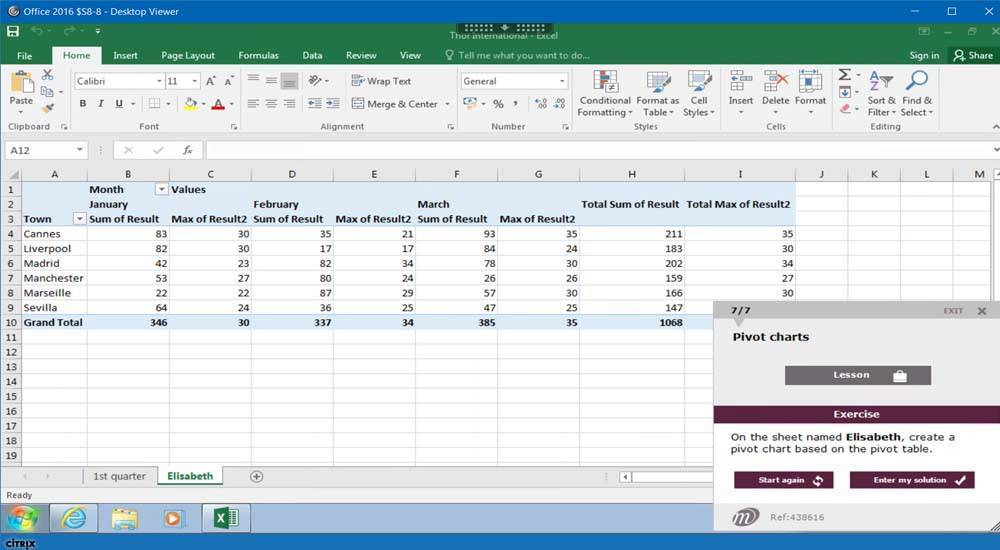Switch to the 1st quarter sheet tab
The image size is (1000, 550).
119,476
